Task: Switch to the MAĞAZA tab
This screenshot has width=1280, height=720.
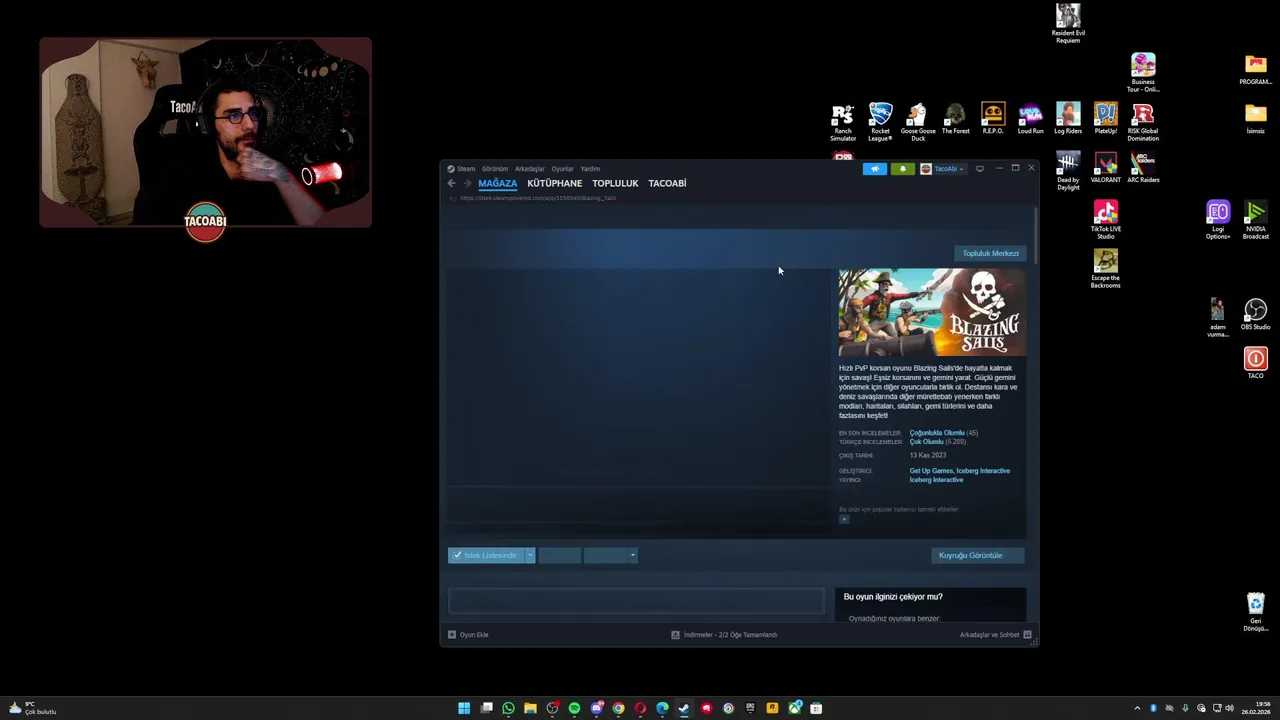Action: point(497,184)
